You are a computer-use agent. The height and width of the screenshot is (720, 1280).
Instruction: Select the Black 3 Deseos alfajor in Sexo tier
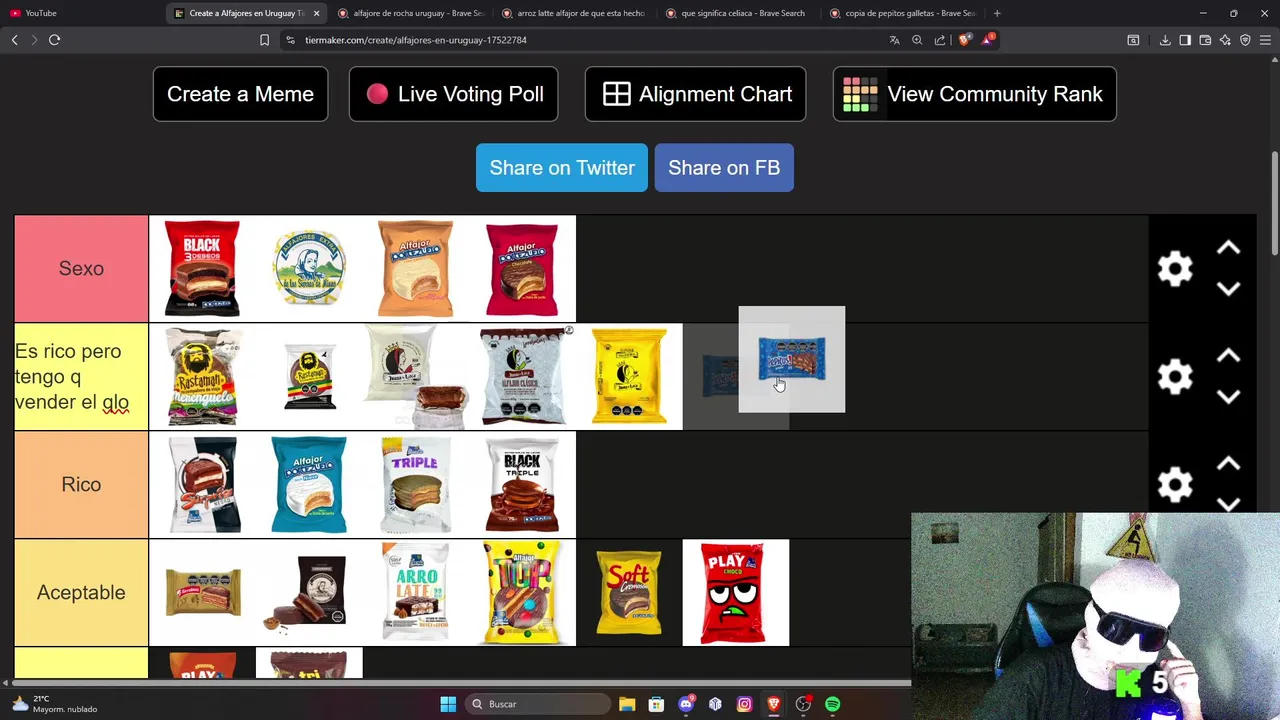202,269
